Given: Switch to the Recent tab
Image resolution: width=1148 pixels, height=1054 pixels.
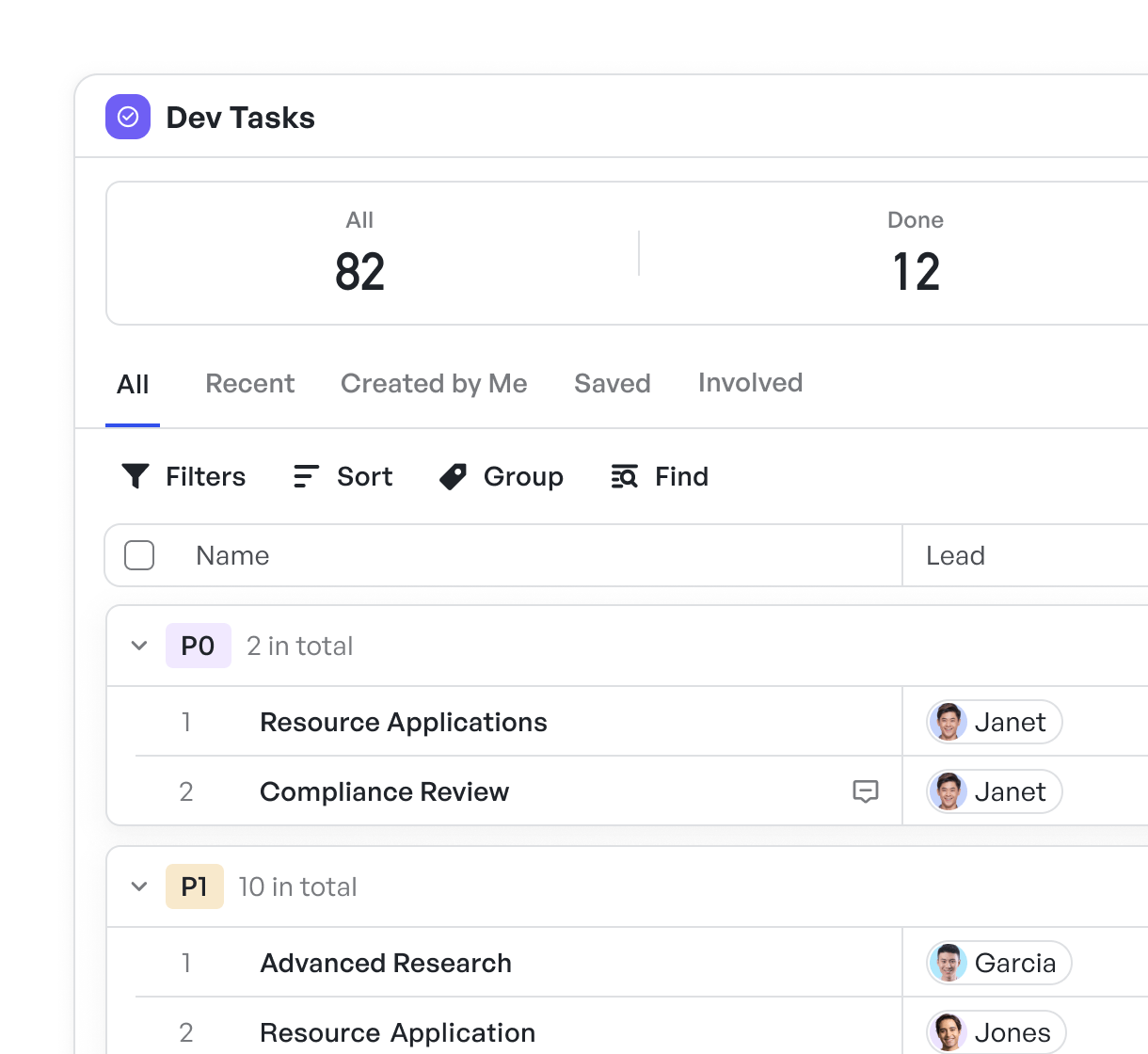Looking at the screenshot, I should coord(250,383).
